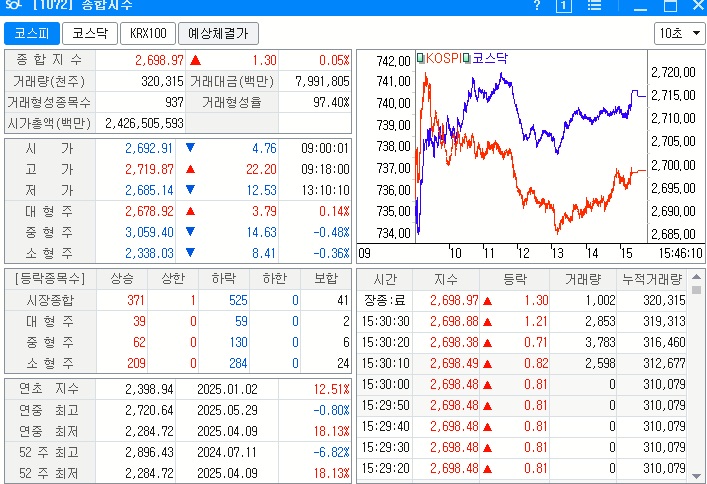Click the 누적거래량 column header

[652, 279]
